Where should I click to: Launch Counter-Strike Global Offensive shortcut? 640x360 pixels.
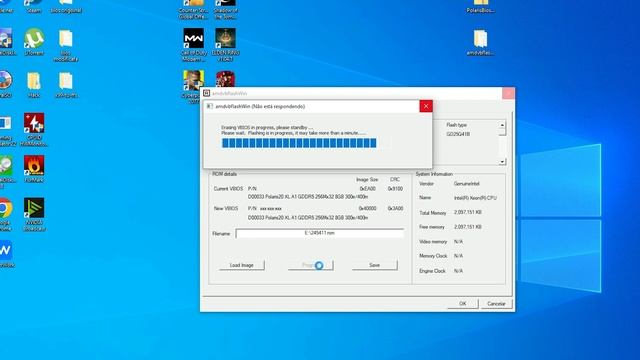193,9
